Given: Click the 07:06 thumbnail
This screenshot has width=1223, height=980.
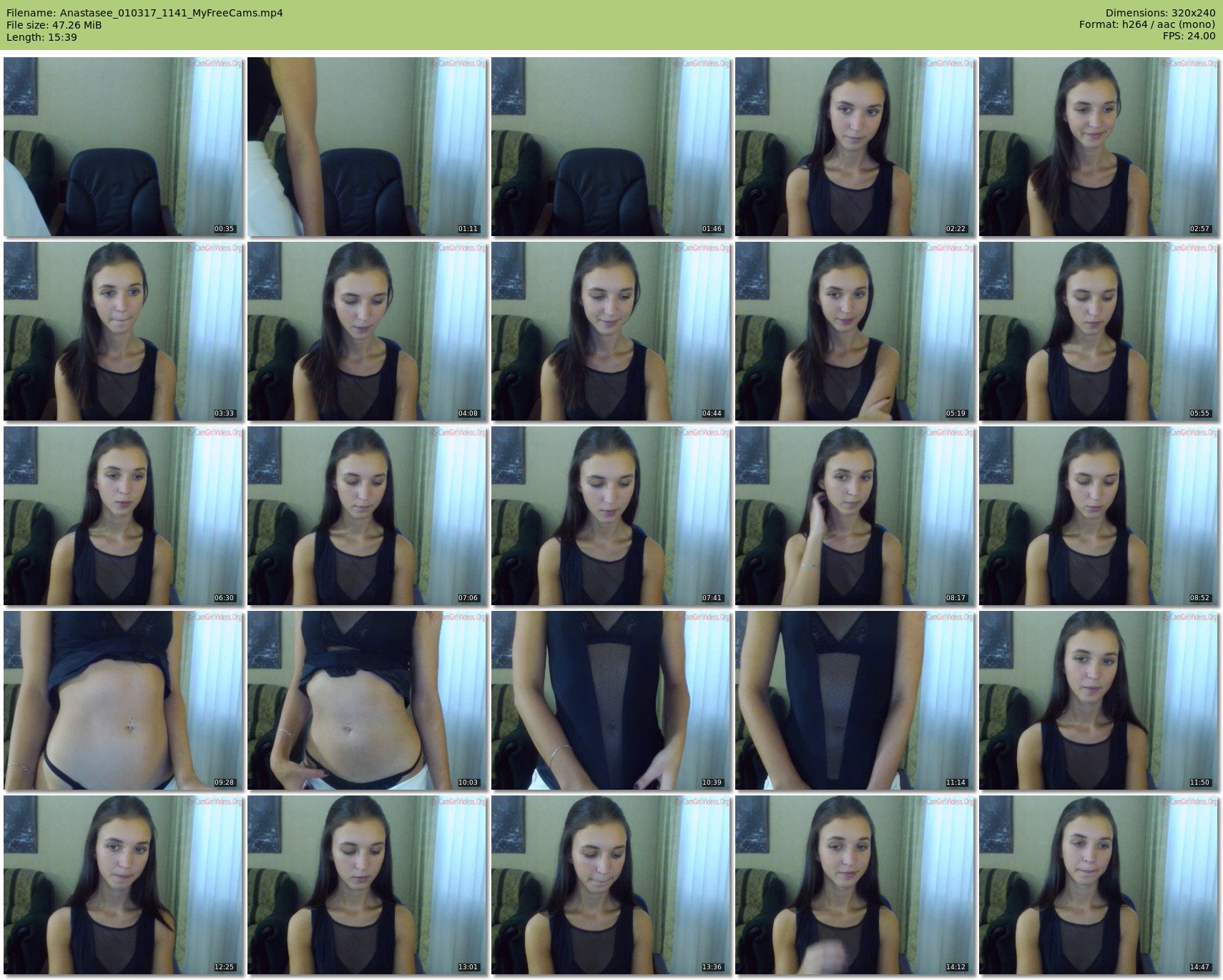Looking at the screenshot, I should tap(367, 516).
